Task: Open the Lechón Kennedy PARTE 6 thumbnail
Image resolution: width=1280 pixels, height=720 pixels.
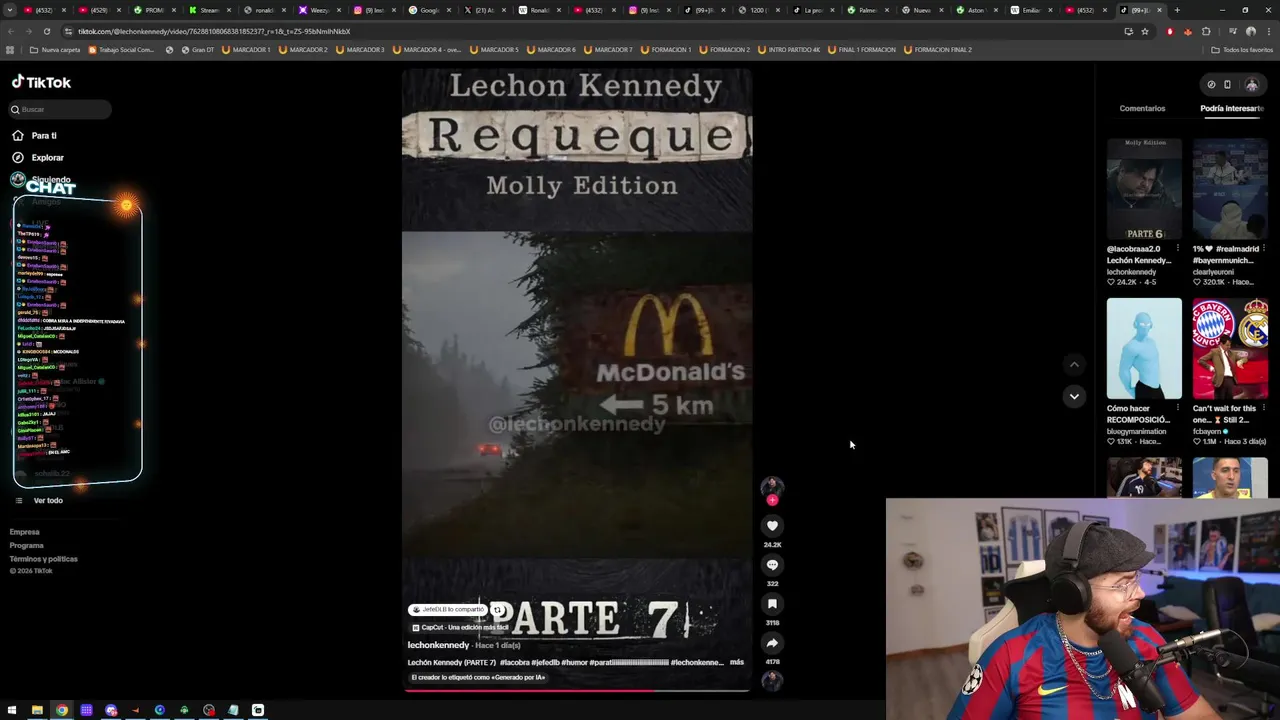Action: click(1144, 189)
